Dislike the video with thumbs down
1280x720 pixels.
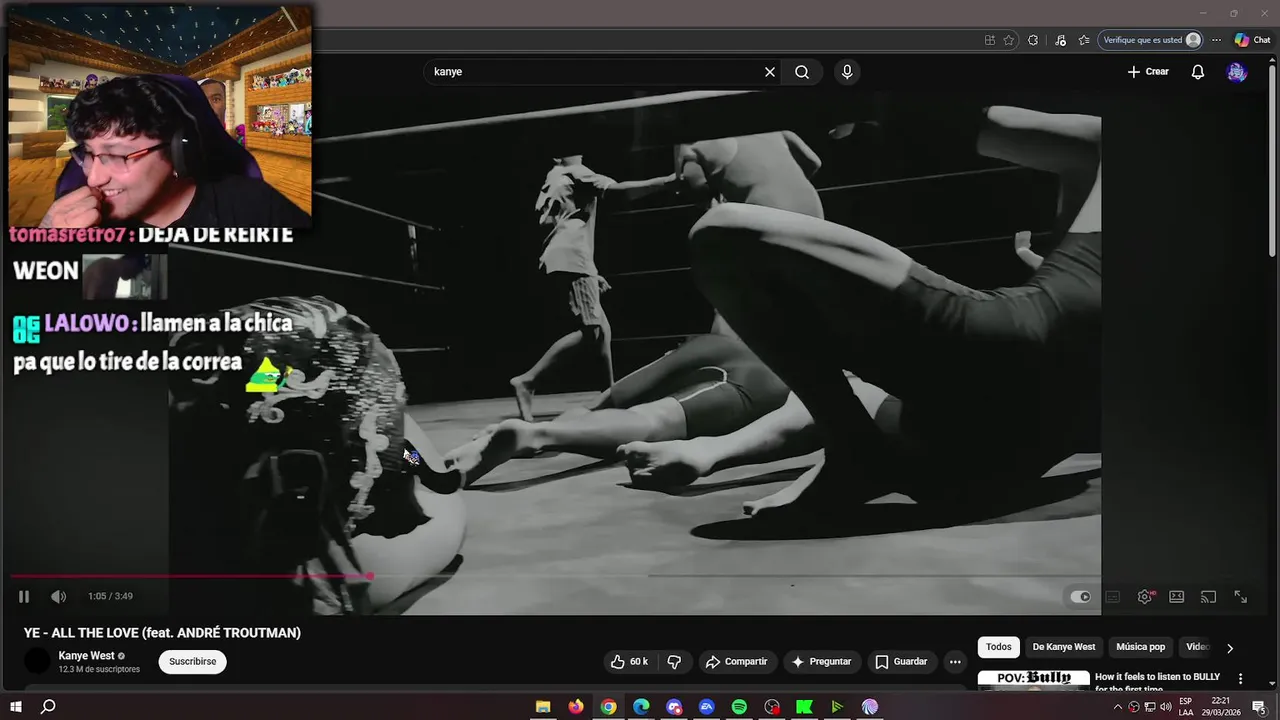pyautogui.click(x=674, y=662)
